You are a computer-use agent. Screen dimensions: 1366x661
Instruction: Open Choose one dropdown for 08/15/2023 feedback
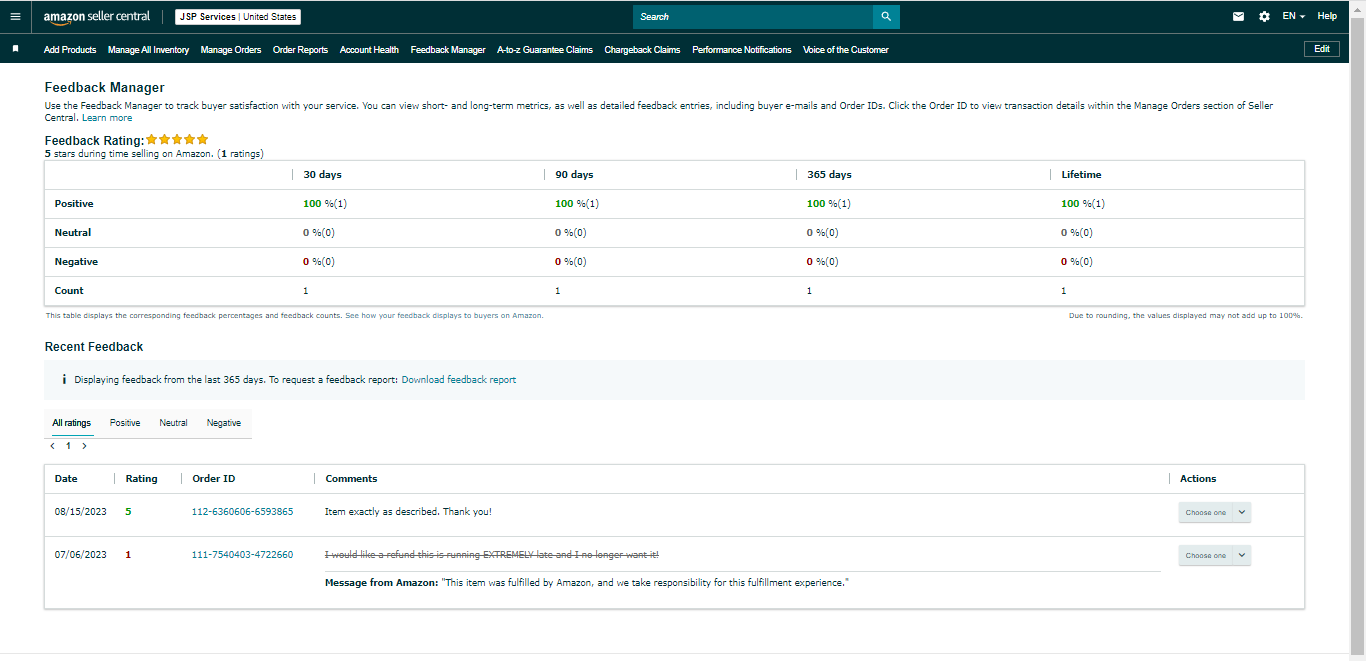coord(1214,512)
